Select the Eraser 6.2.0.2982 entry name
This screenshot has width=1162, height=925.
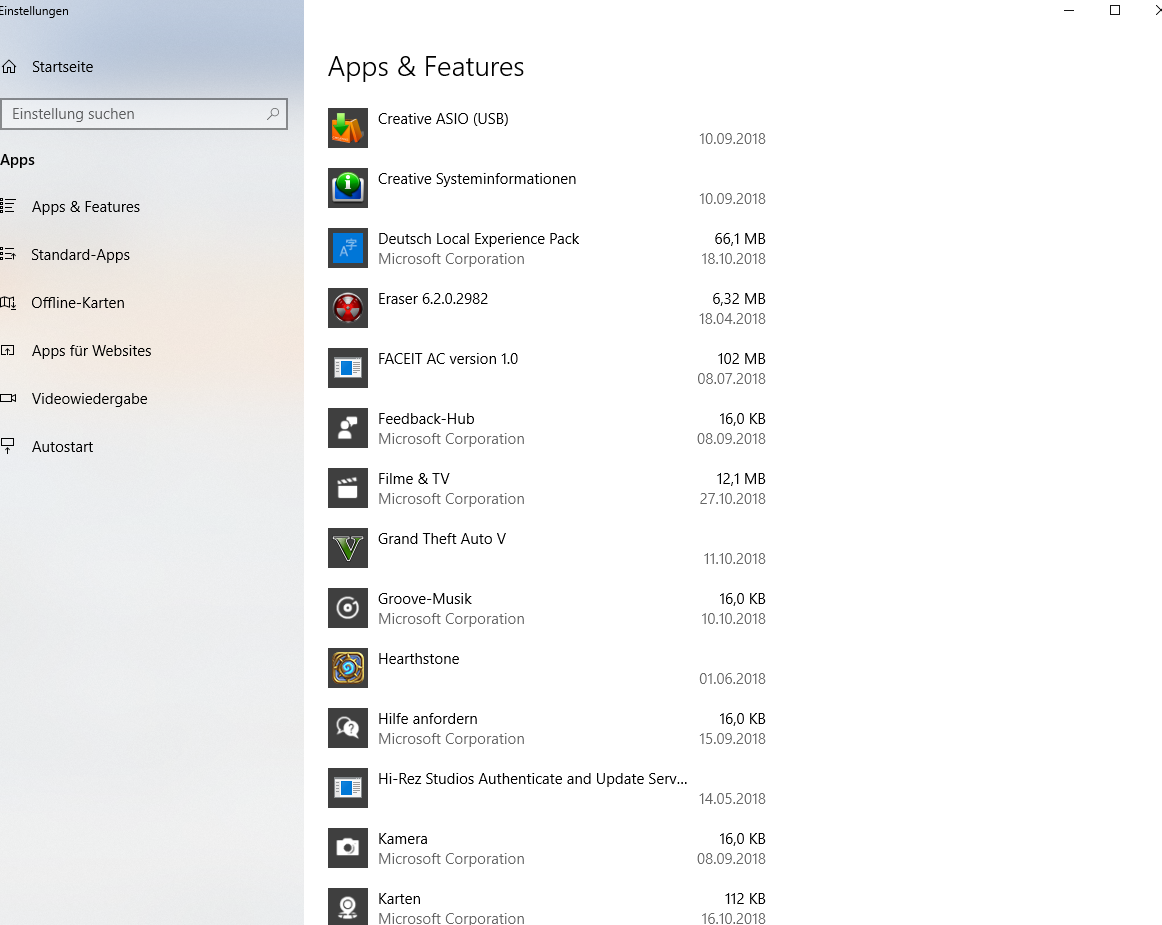pos(433,299)
